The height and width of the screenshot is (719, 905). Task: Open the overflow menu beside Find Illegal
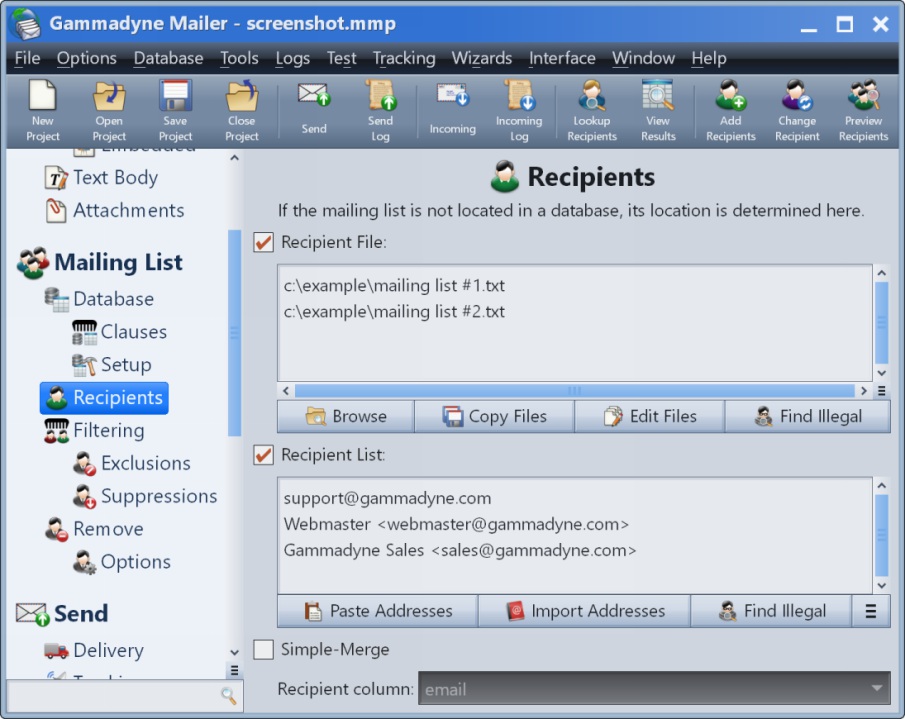(x=871, y=611)
